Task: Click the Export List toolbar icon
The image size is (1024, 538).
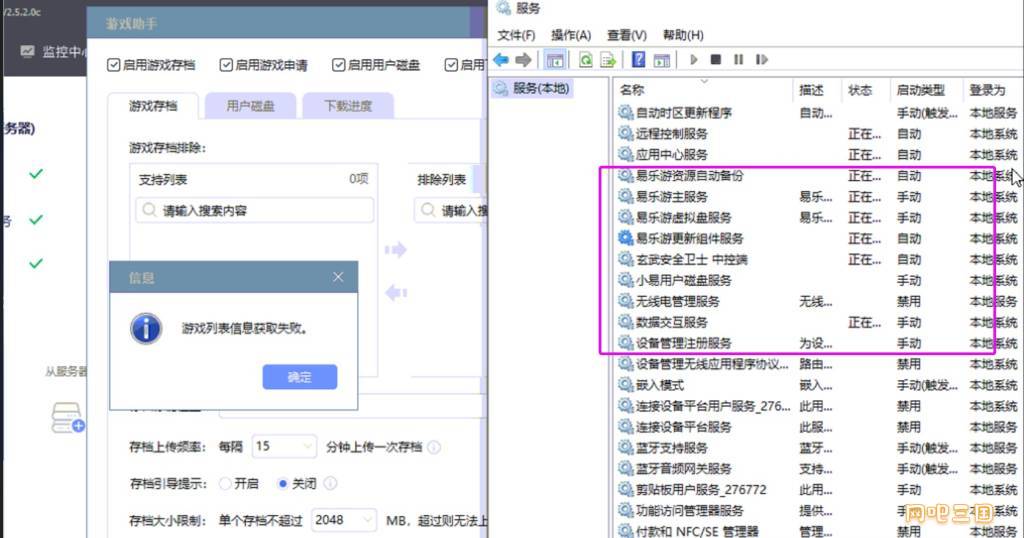Action: [607, 60]
